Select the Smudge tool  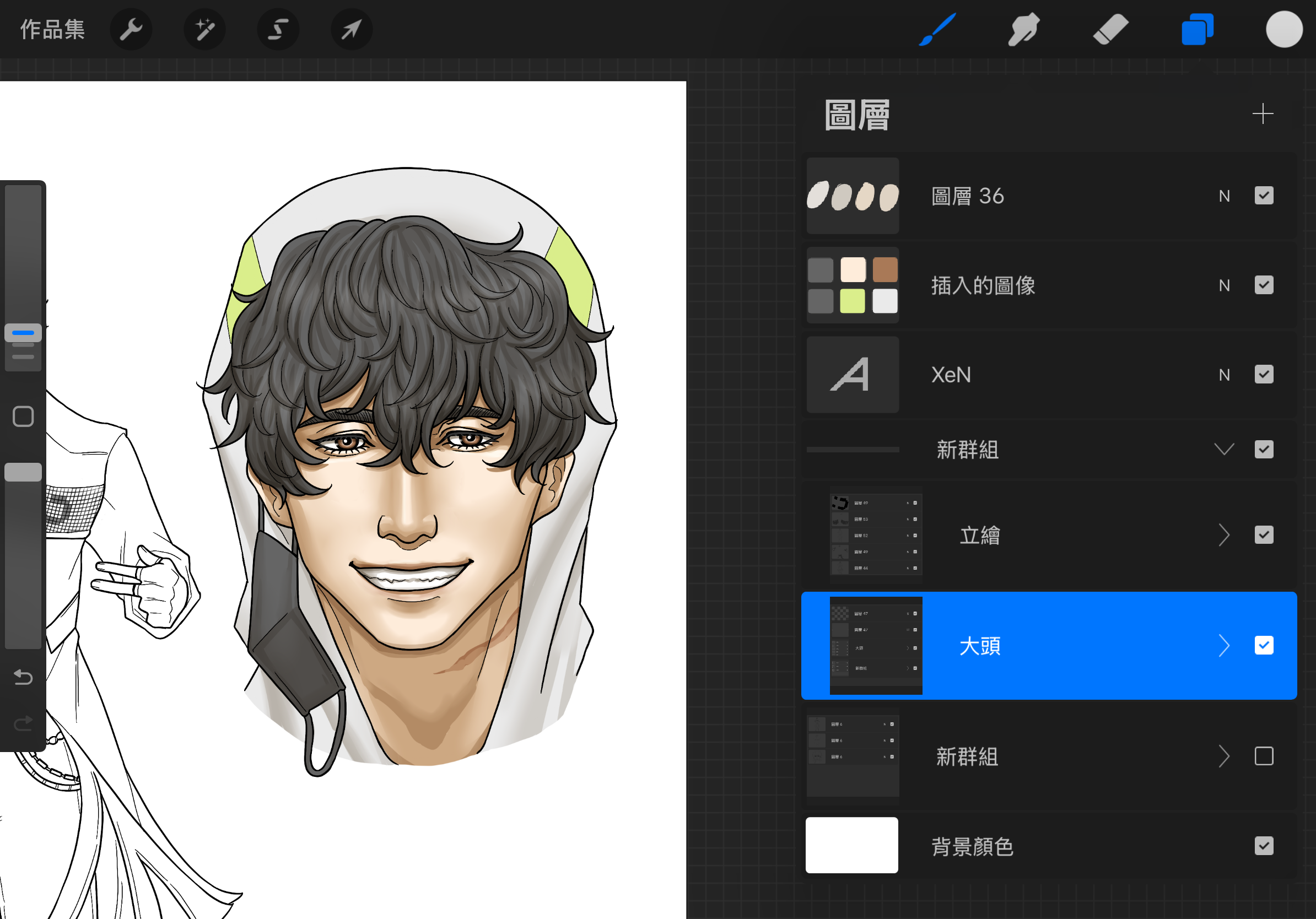[1024, 29]
